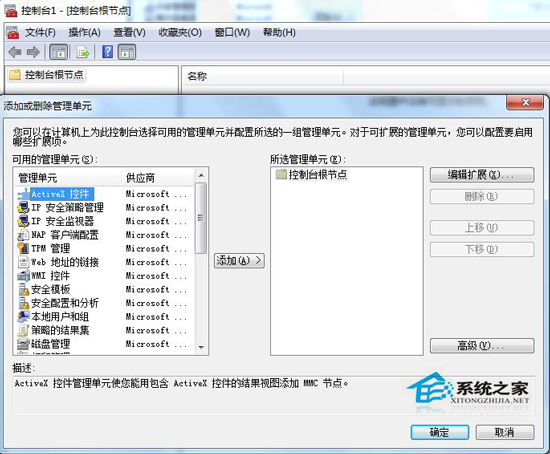The width and height of the screenshot is (550, 454).
Task: Click the IP 安全监视器 snap-in icon
Action: point(23,221)
